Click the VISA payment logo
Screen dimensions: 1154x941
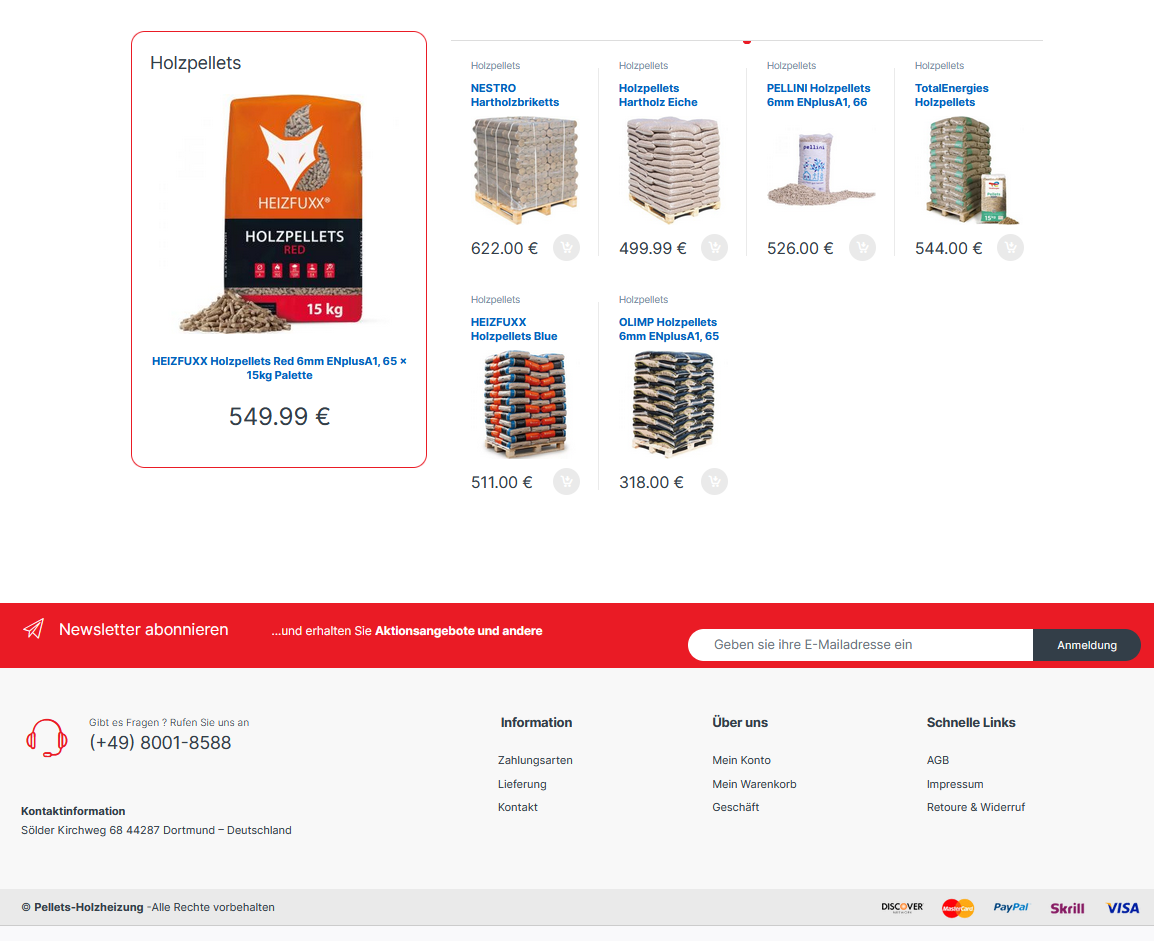(x=1122, y=908)
